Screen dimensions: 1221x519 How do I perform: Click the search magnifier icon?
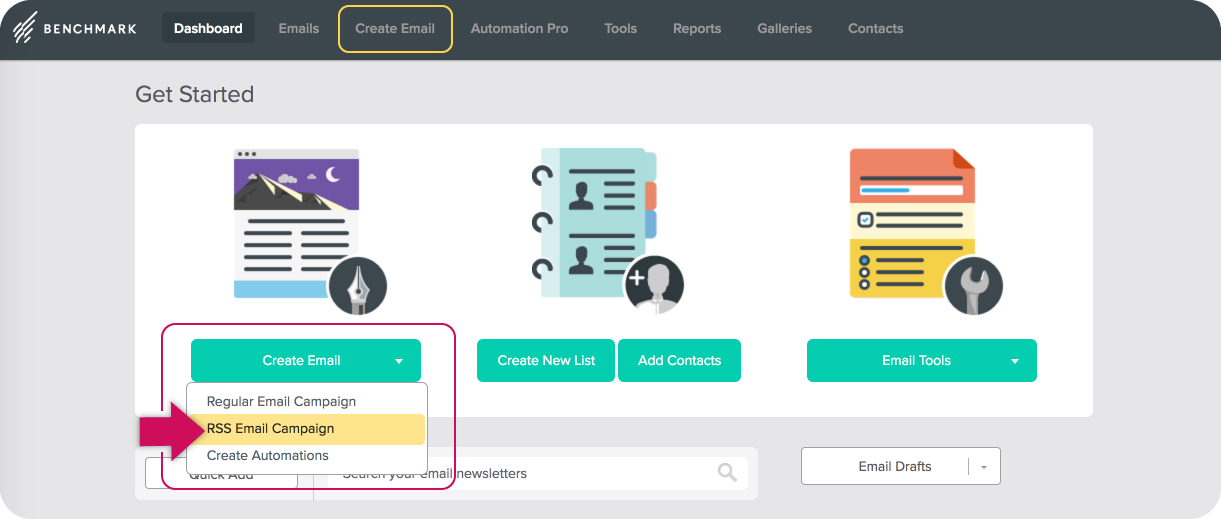(x=727, y=473)
